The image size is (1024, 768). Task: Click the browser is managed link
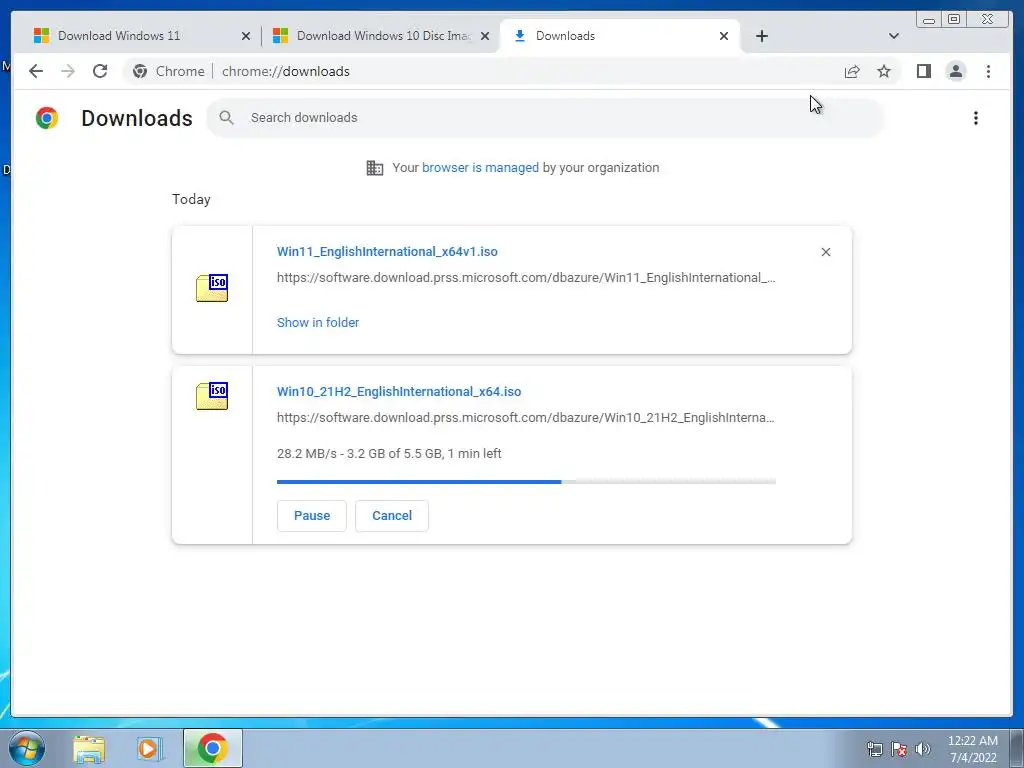coord(480,168)
